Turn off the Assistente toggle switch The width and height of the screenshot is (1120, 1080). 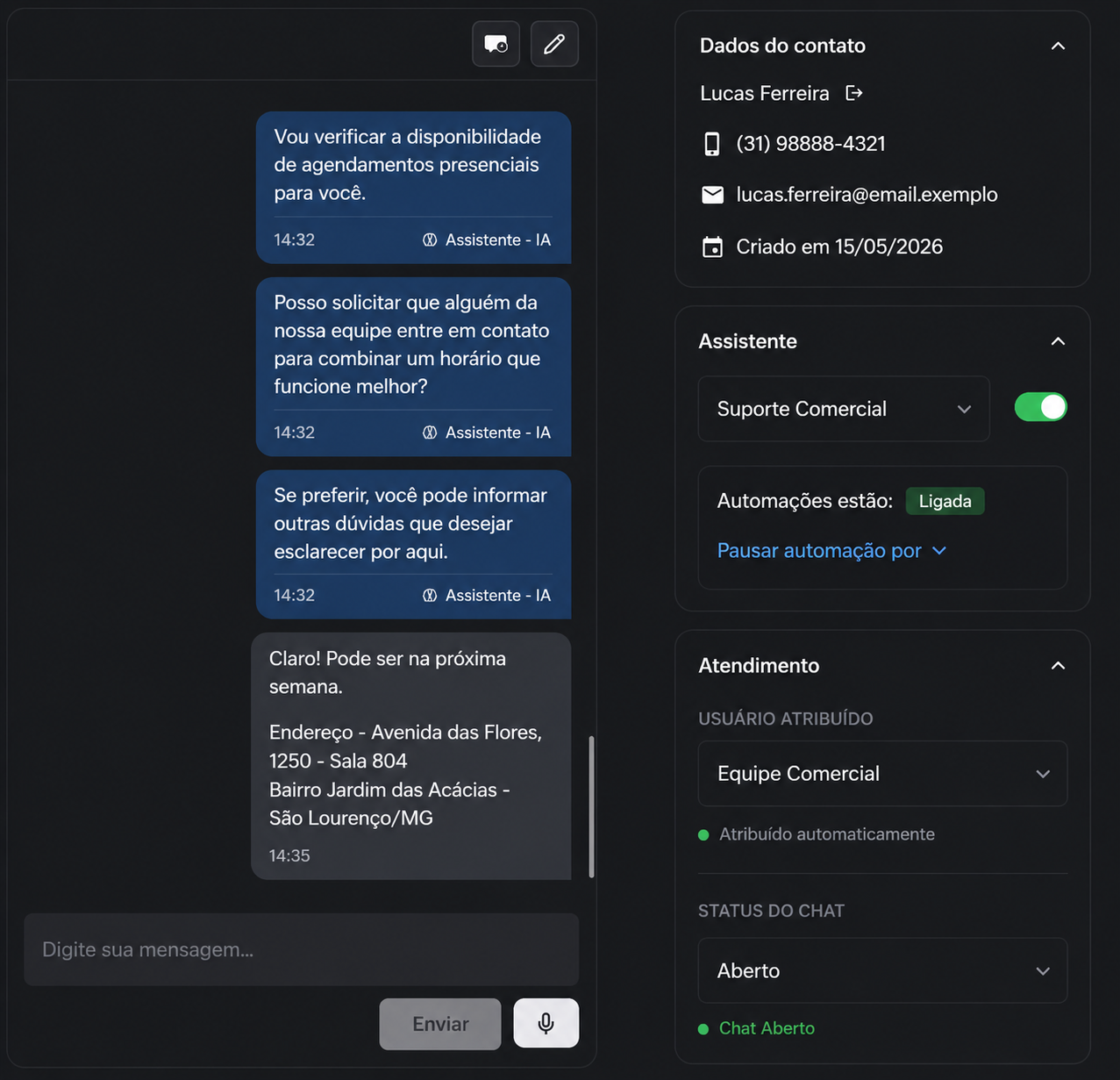(x=1040, y=407)
